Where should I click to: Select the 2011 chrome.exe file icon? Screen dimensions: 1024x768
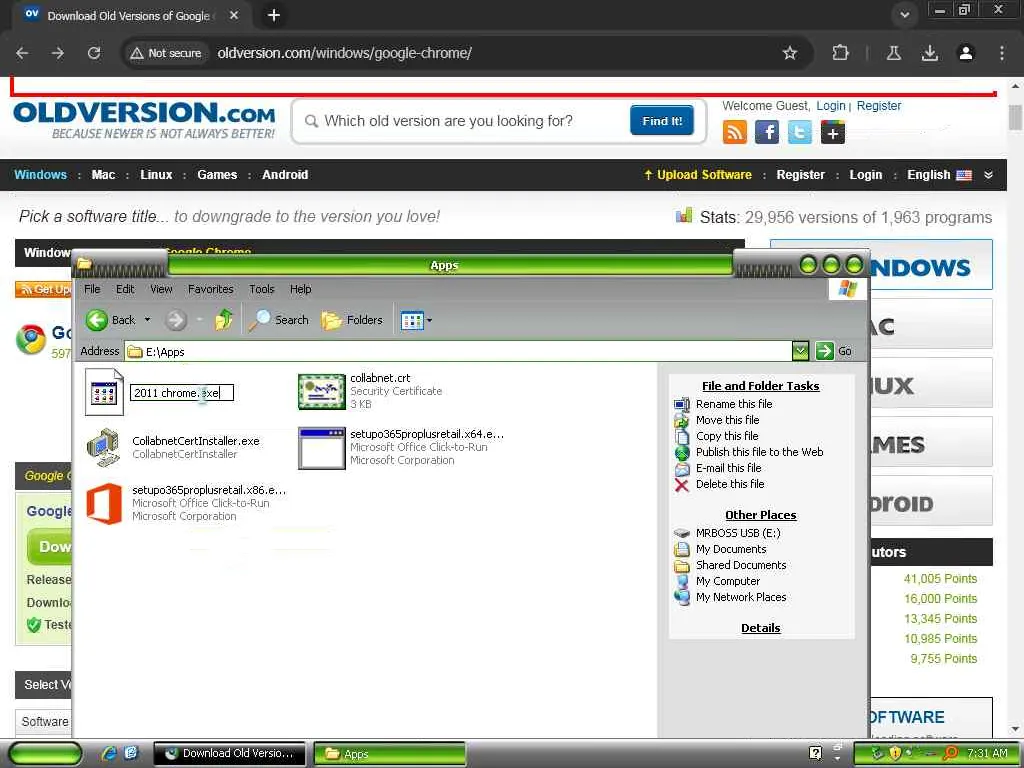click(x=104, y=392)
